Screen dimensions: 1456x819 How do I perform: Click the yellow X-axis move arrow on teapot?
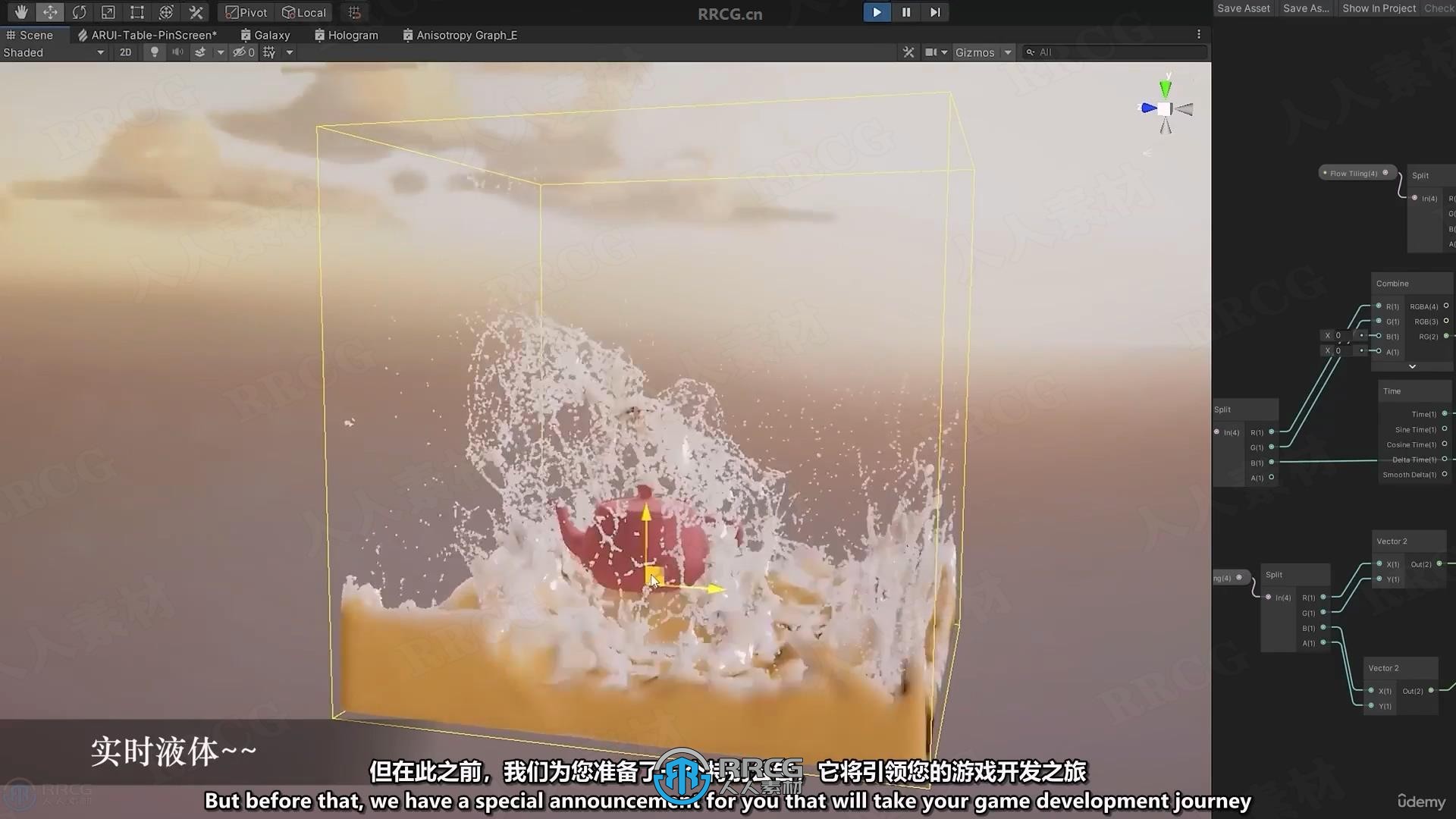click(714, 588)
